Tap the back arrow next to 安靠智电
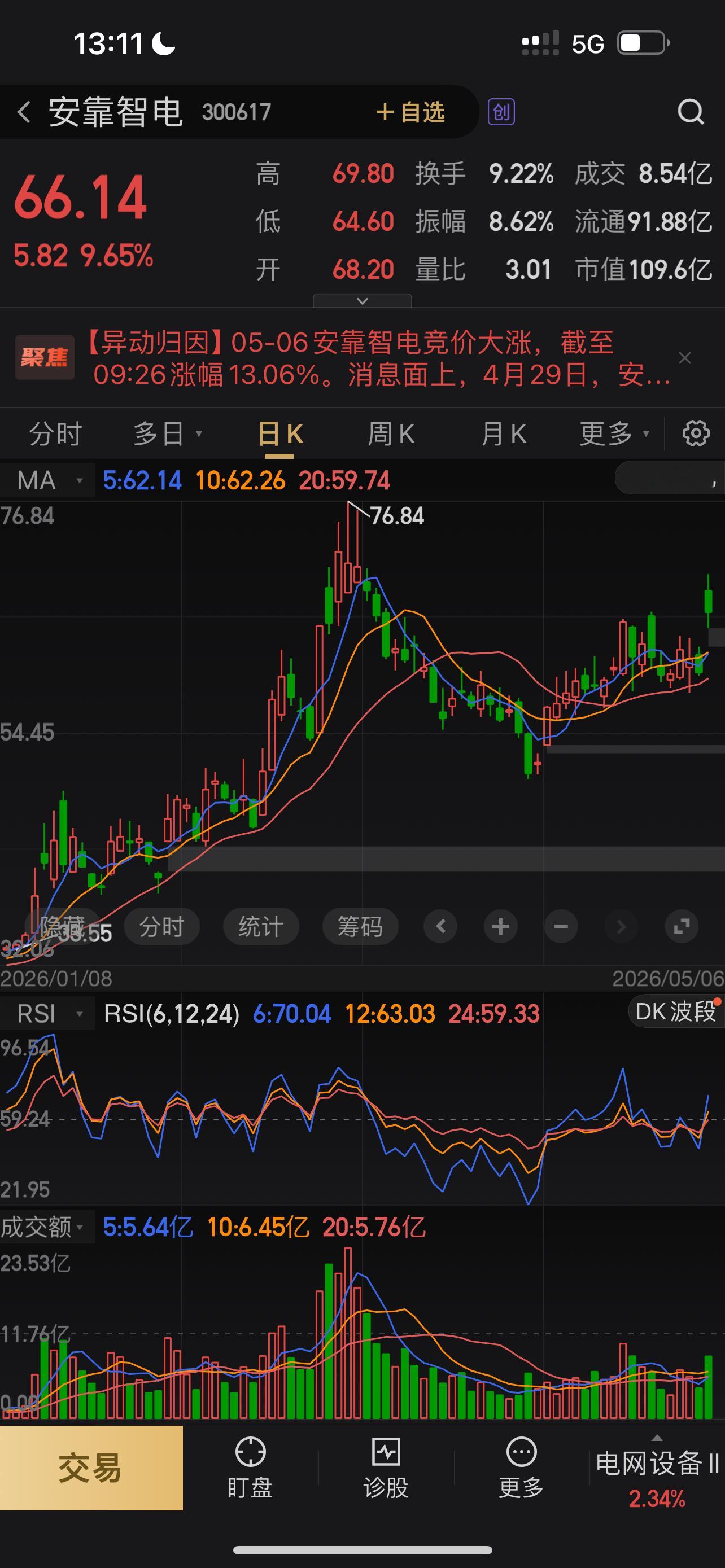 pos(24,113)
